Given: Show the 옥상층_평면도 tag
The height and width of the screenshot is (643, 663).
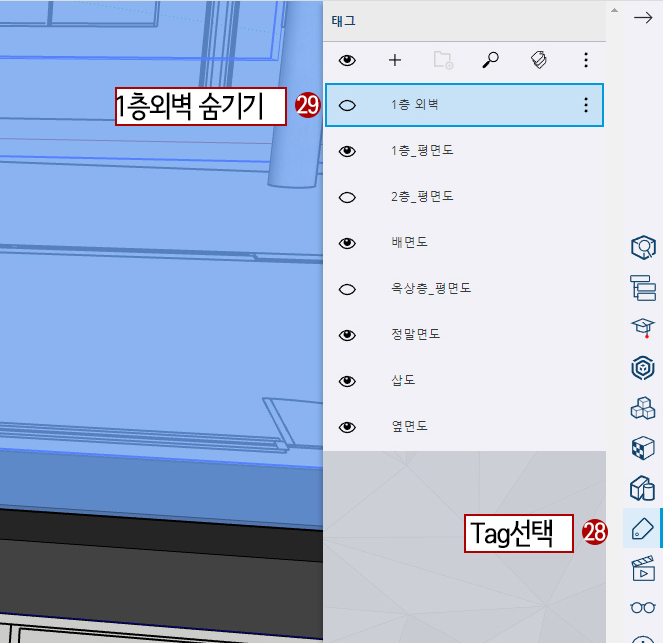Looking at the screenshot, I should tap(347, 289).
